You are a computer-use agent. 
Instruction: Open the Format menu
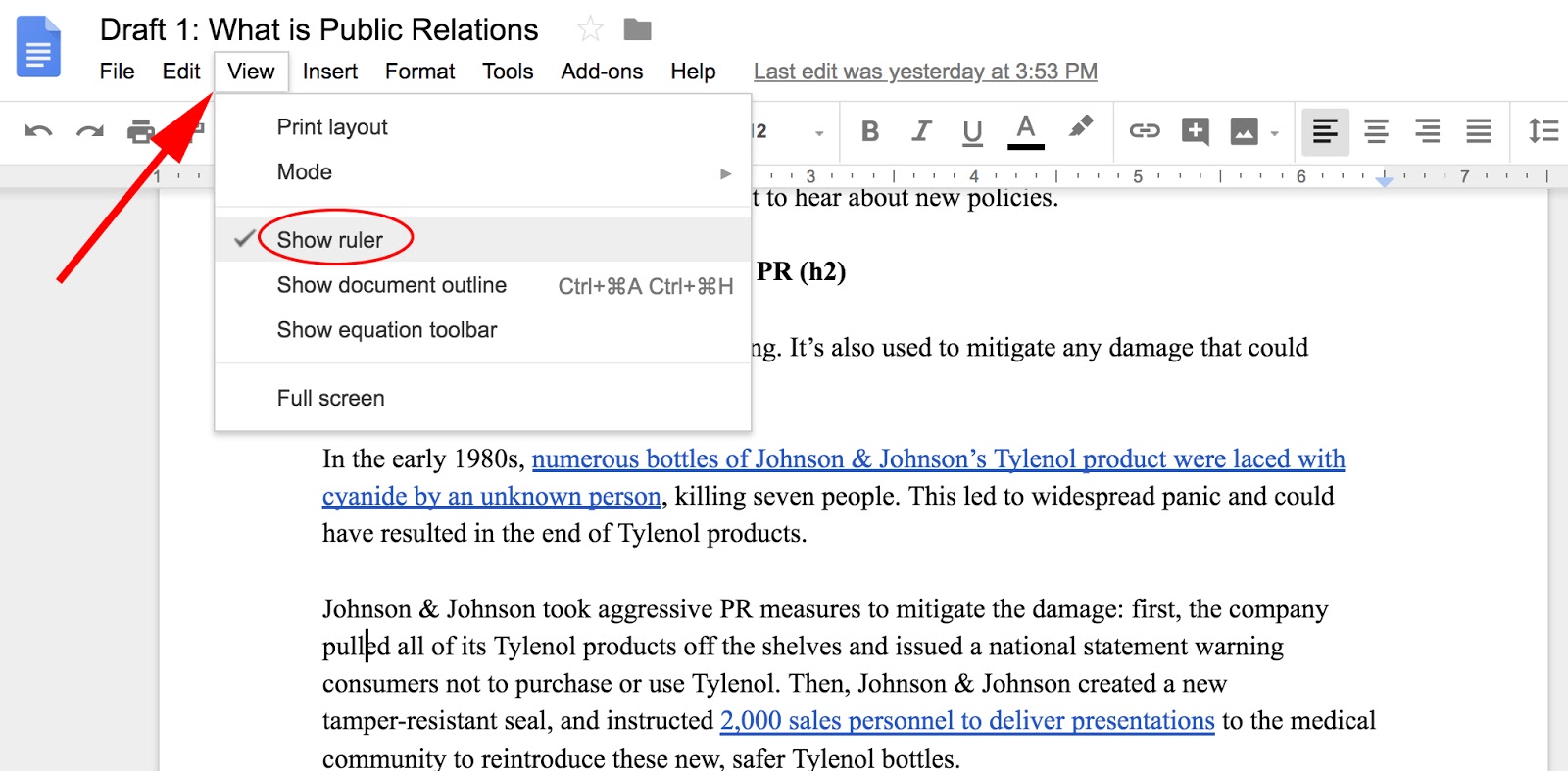pyautogui.click(x=419, y=72)
